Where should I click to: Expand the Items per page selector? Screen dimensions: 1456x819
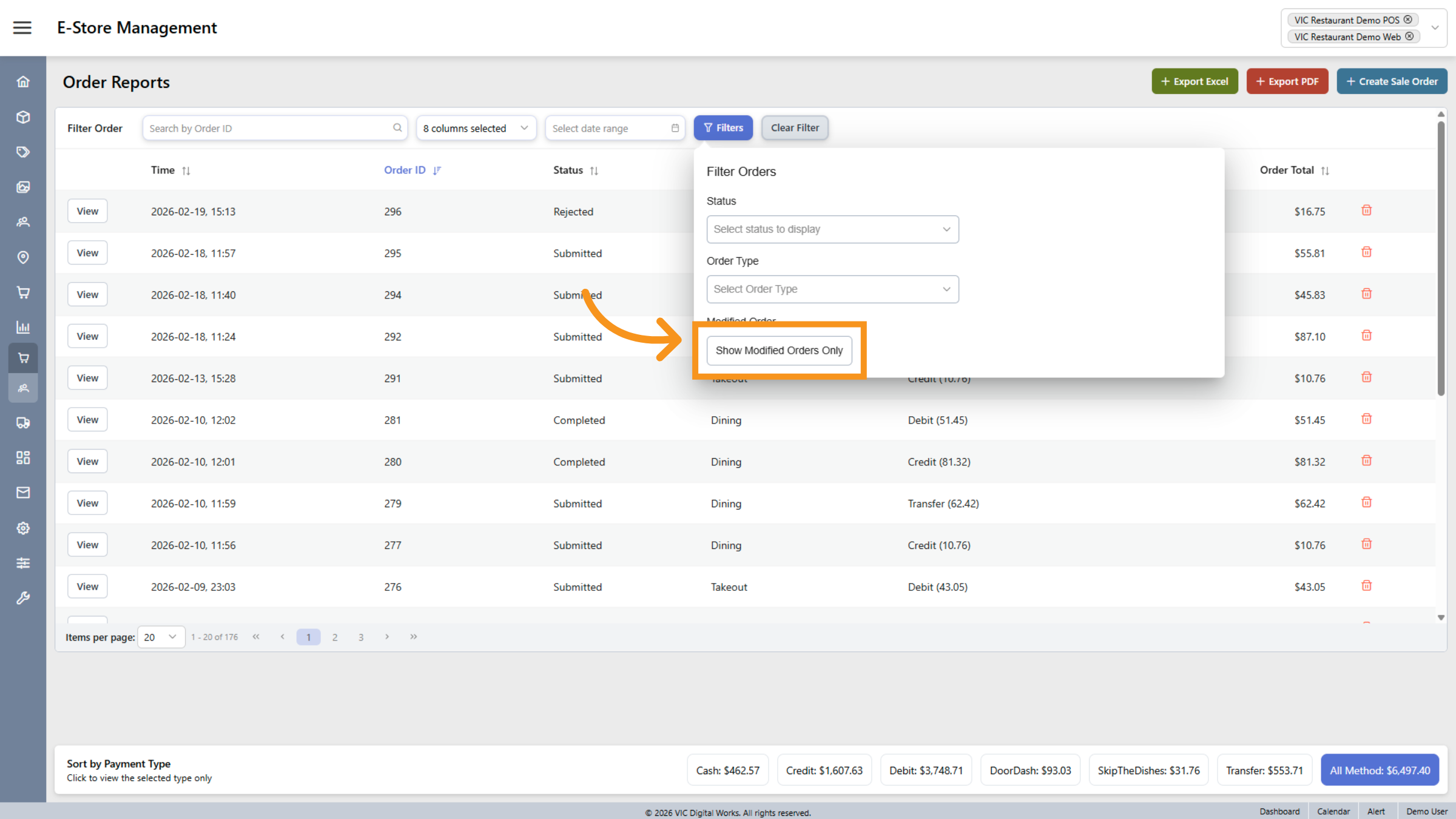click(161, 636)
